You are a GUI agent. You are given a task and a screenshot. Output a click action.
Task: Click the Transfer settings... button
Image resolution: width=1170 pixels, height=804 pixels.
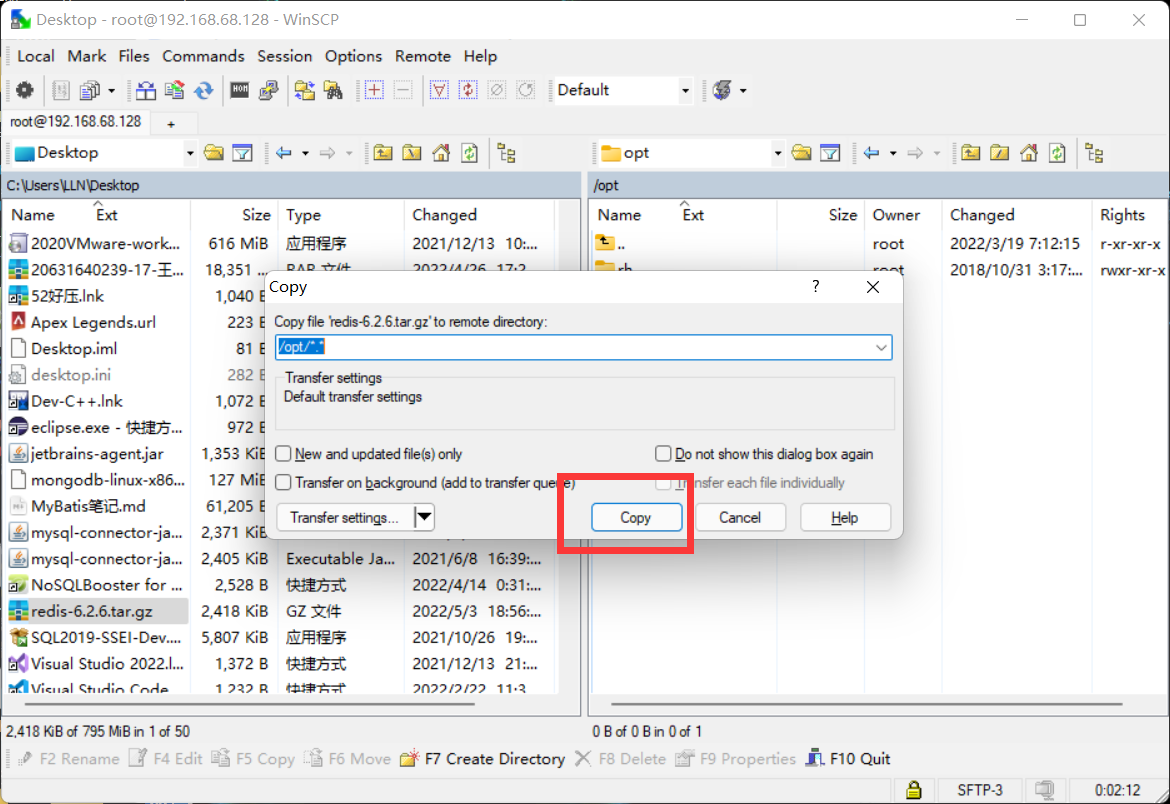(x=345, y=517)
